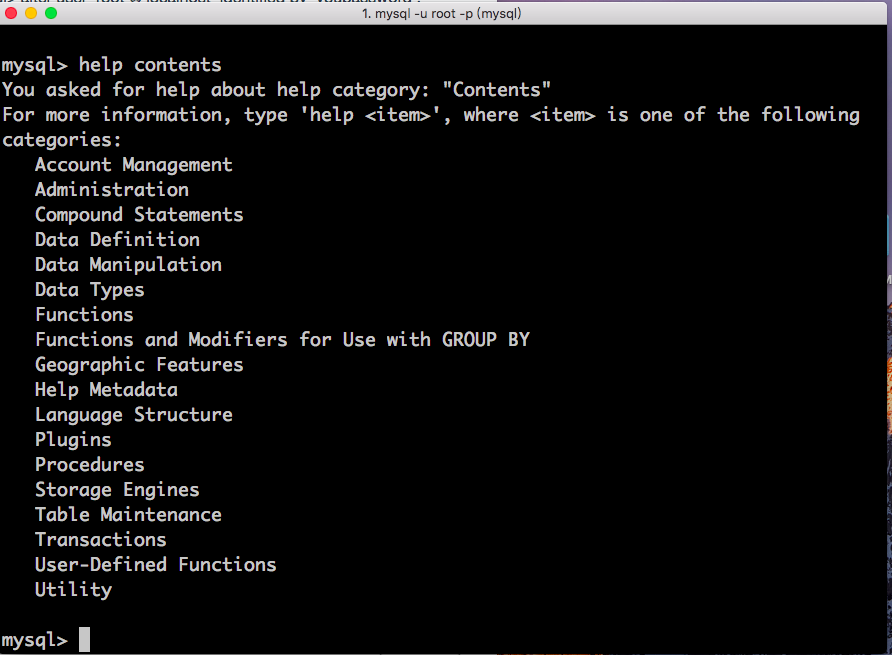Screen dimensions: 892x655
Task: Select the 'Geographic Features' category line
Action: [x=139, y=365]
